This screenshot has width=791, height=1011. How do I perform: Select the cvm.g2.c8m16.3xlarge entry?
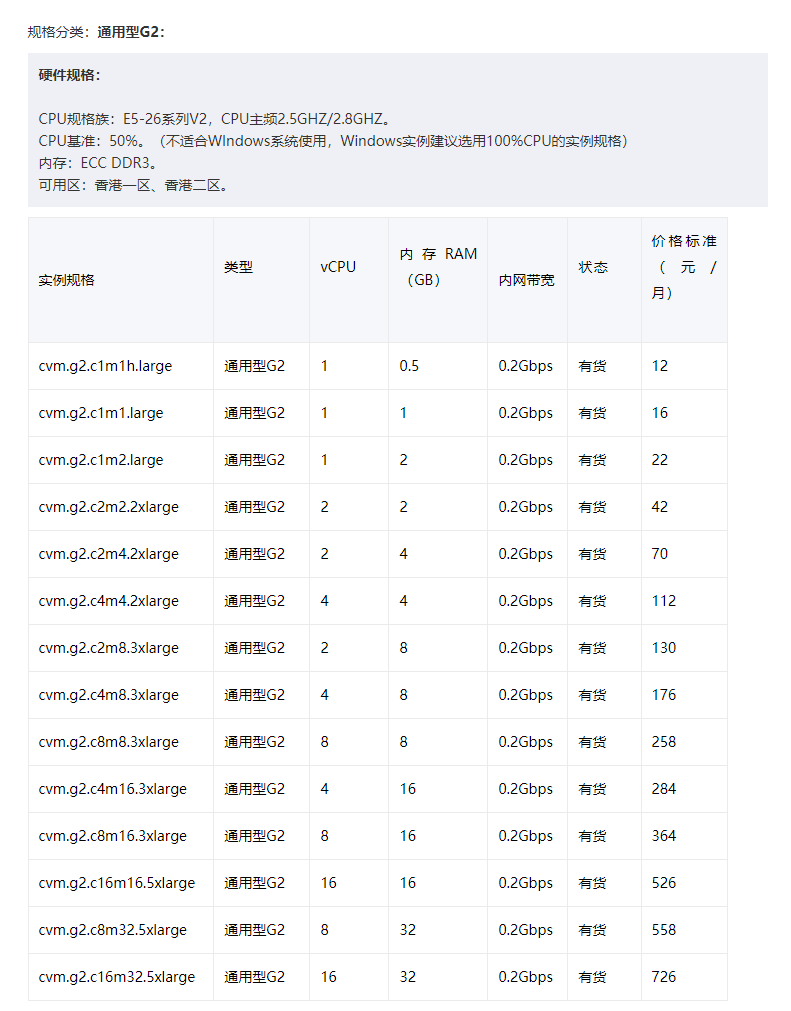click(x=112, y=837)
